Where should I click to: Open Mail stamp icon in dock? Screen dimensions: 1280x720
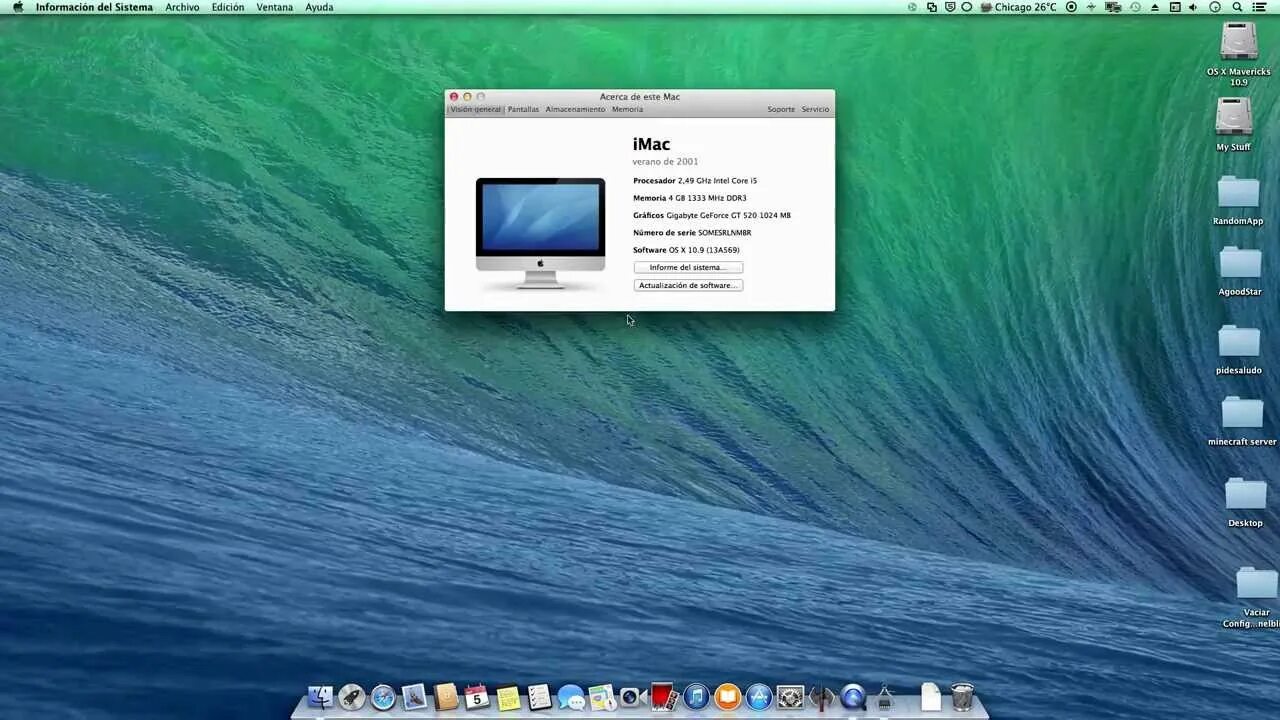click(x=414, y=697)
